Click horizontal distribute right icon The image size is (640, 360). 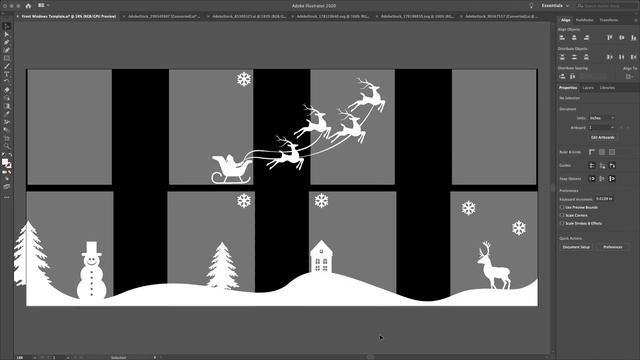633,57
